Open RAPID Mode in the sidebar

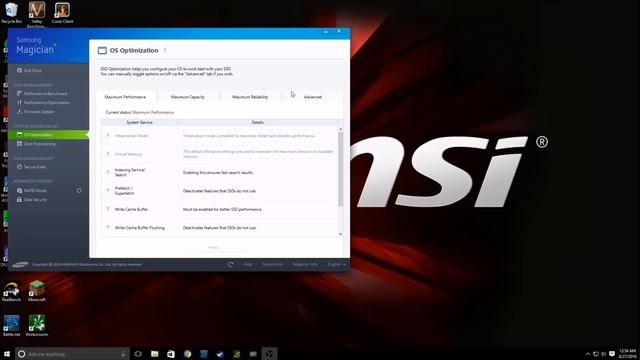(x=32, y=191)
